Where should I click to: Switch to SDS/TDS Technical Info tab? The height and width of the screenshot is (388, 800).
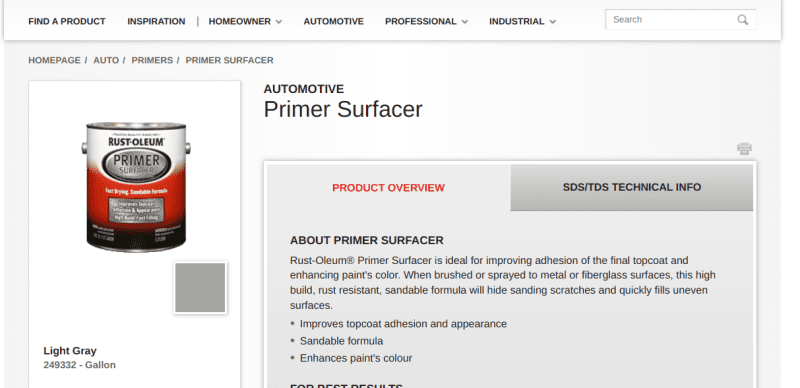[x=632, y=187]
